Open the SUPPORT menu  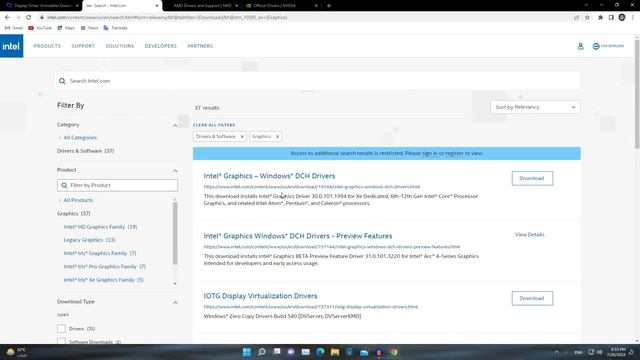[x=83, y=46]
